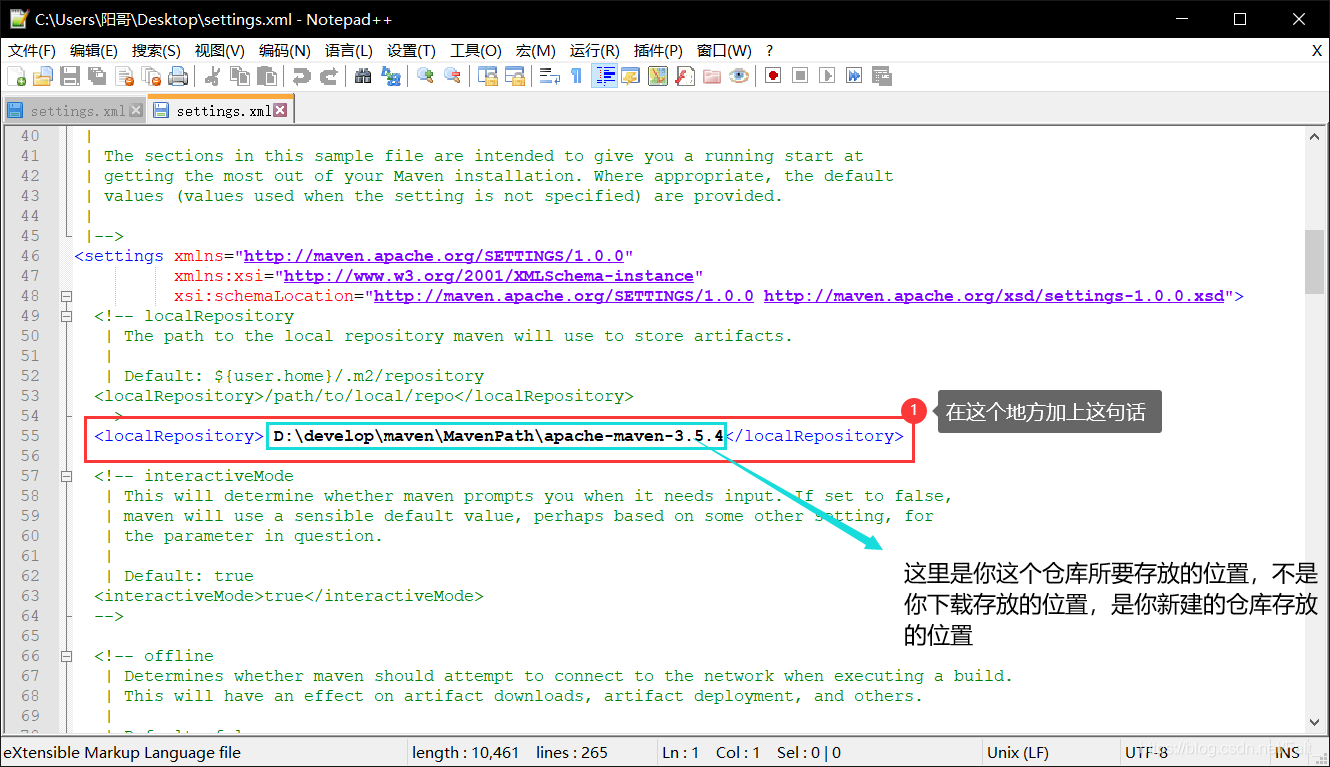
Task: Undo the last edit with the Undo arrow
Action: (x=301, y=76)
